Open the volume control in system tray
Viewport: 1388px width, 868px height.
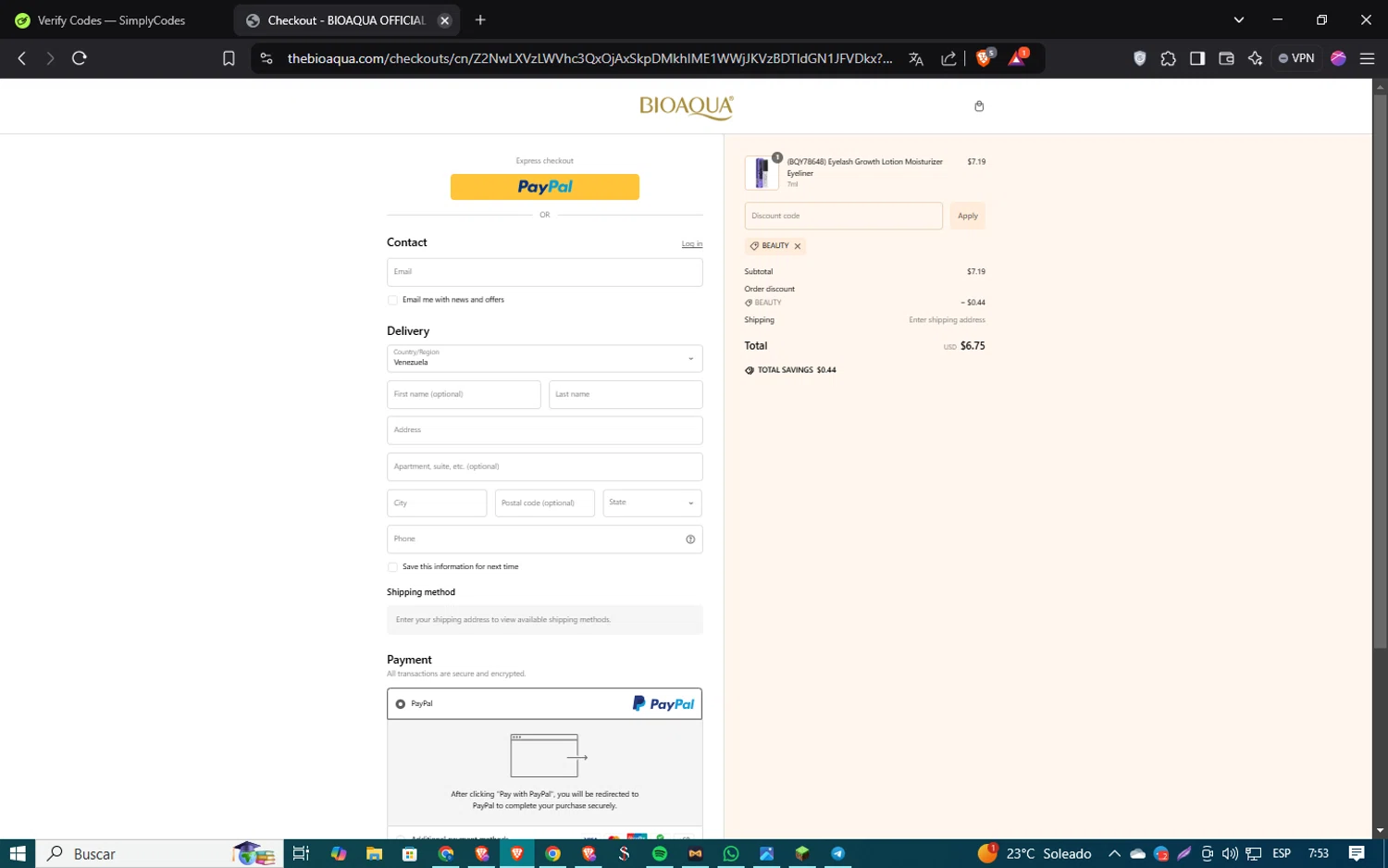(x=1230, y=853)
